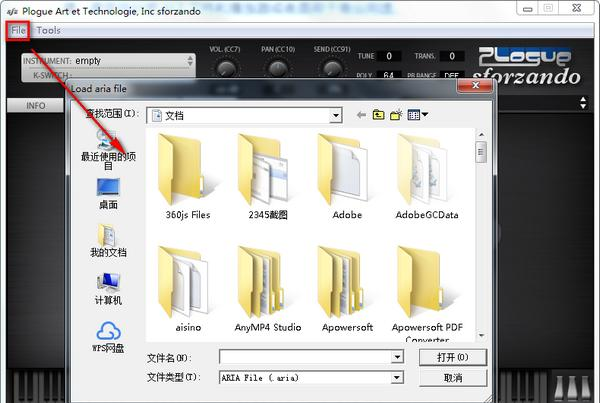Adjust the PAN (CC10) knob

click(278, 69)
